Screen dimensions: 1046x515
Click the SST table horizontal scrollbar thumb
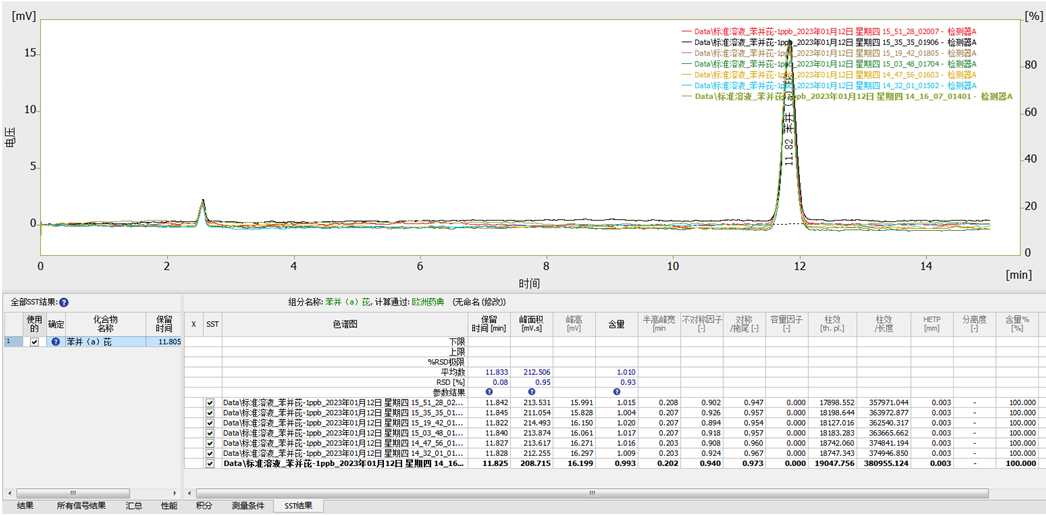pyautogui.click(x=591, y=493)
